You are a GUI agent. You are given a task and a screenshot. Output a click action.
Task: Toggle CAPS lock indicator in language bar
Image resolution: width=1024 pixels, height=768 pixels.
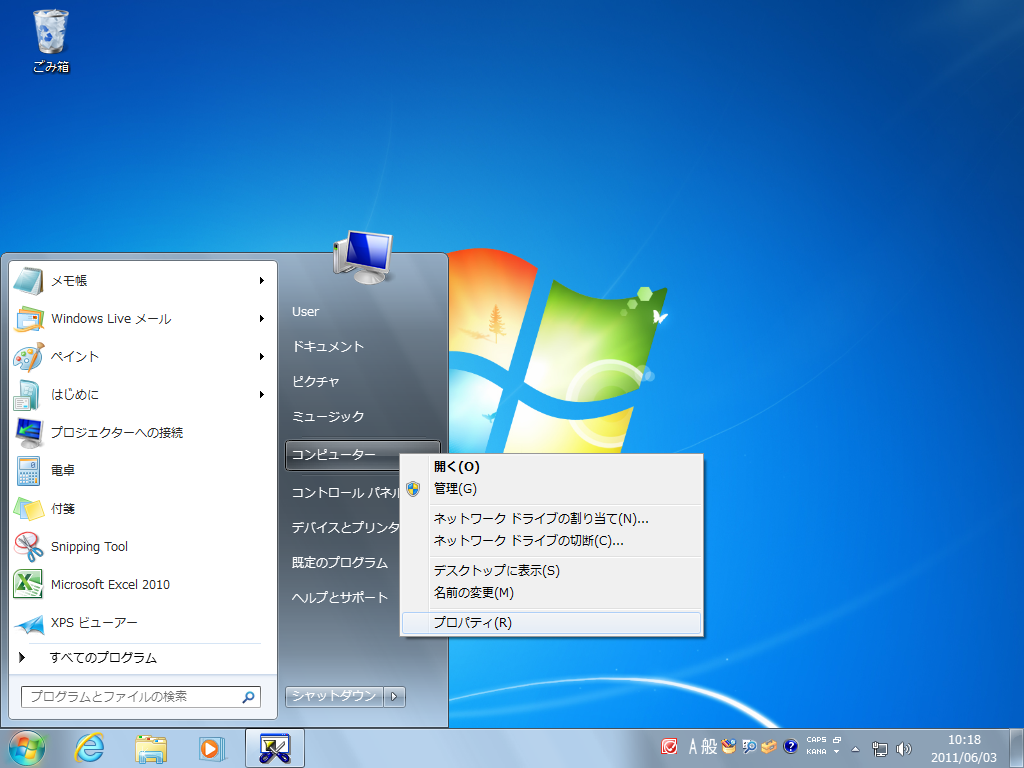tap(816, 740)
